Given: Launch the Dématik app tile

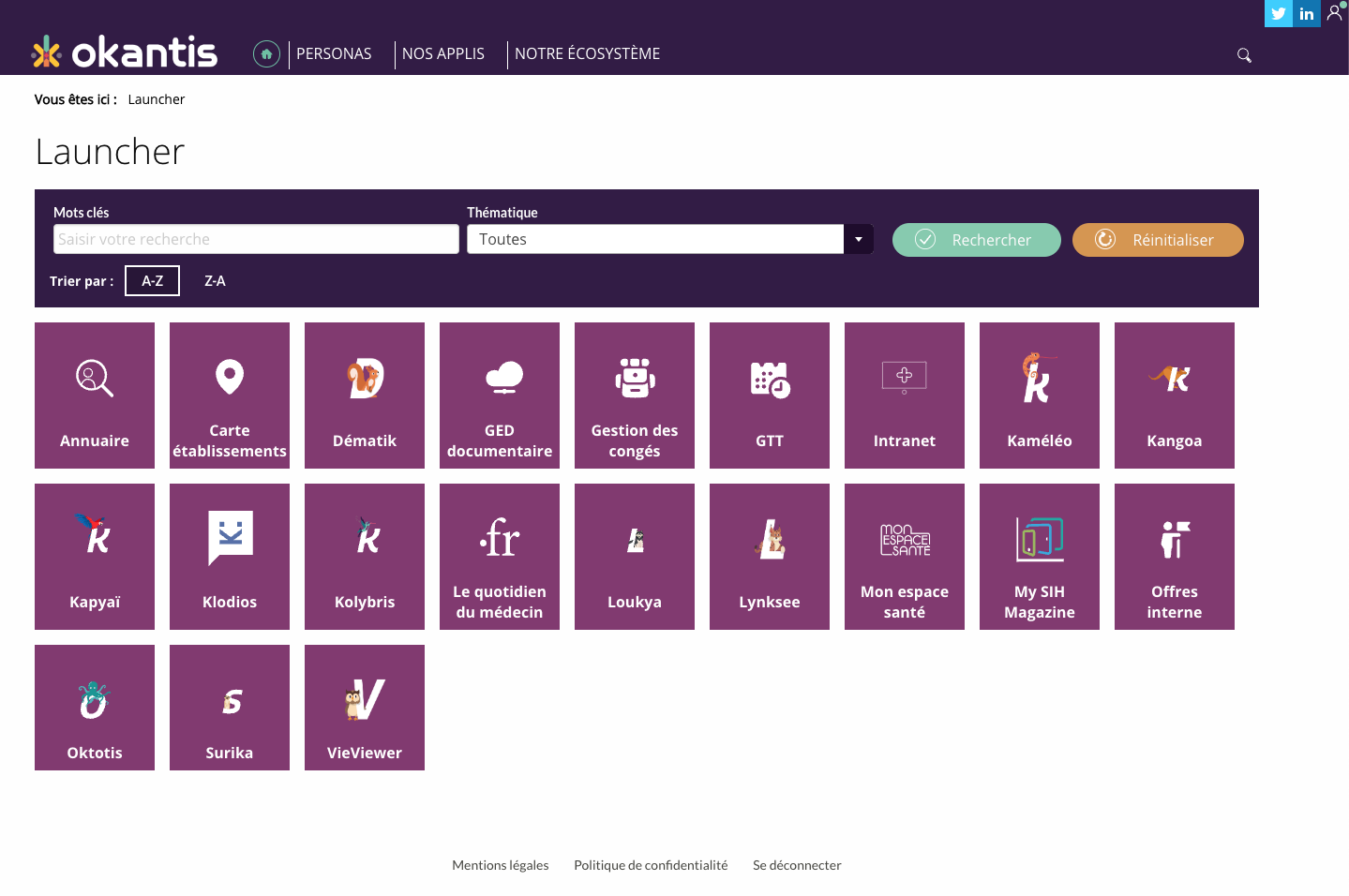Looking at the screenshot, I should click(365, 396).
